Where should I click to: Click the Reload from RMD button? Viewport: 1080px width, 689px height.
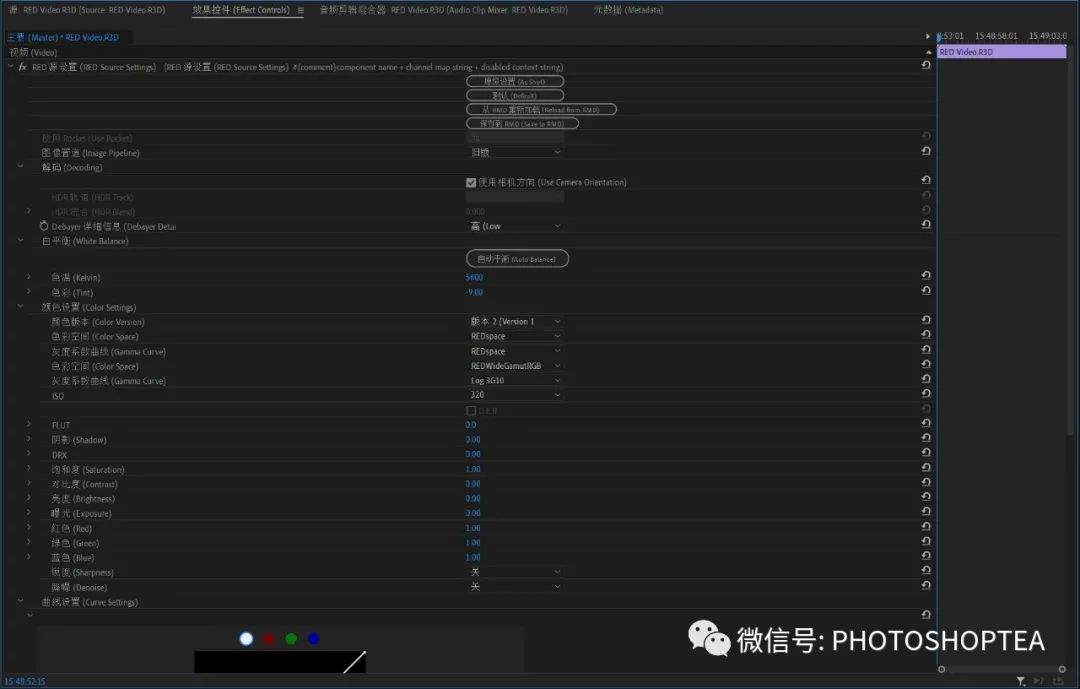pyautogui.click(x=541, y=110)
